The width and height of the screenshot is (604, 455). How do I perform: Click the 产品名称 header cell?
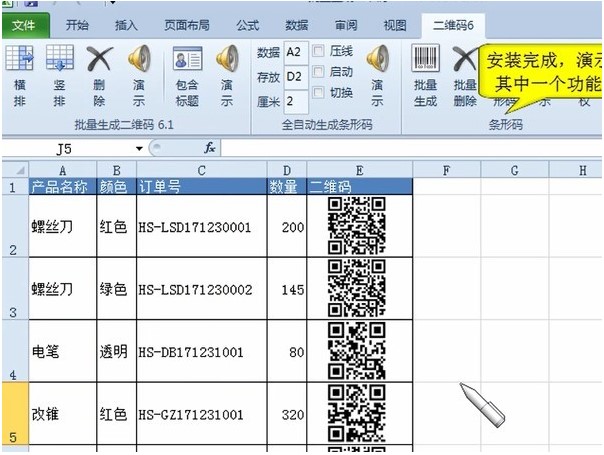coord(62,186)
